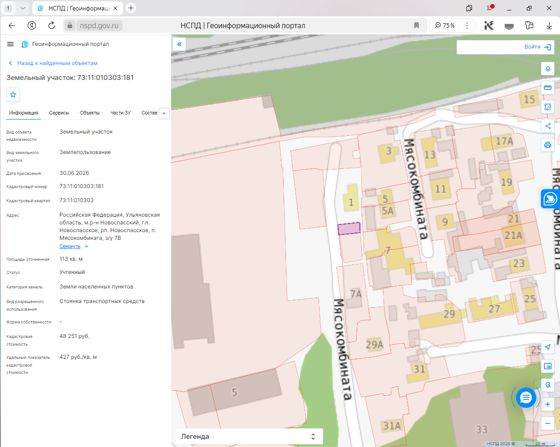The width and height of the screenshot is (560, 447).
Task: Open the Объекты tab
Action: (x=90, y=113)
